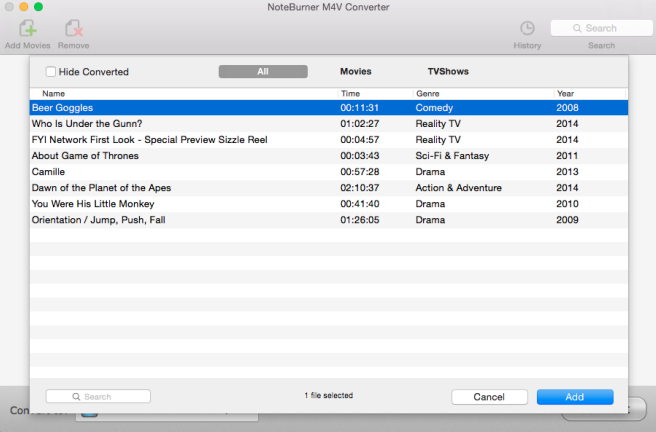Enable the Hide Converted checkbox
656x432 pixels.
51,72
